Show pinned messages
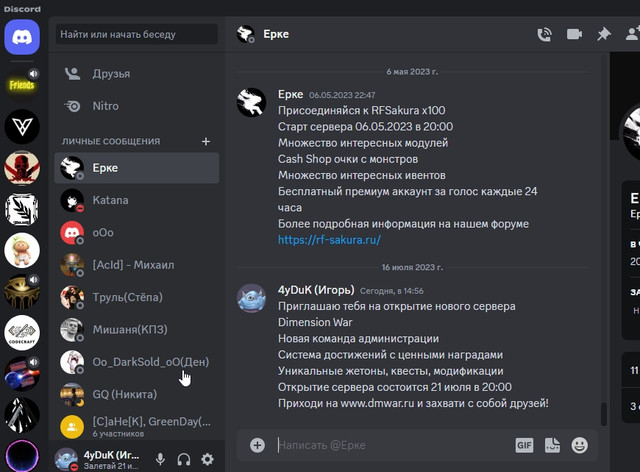640x472 pixels. tap(604, 34)
